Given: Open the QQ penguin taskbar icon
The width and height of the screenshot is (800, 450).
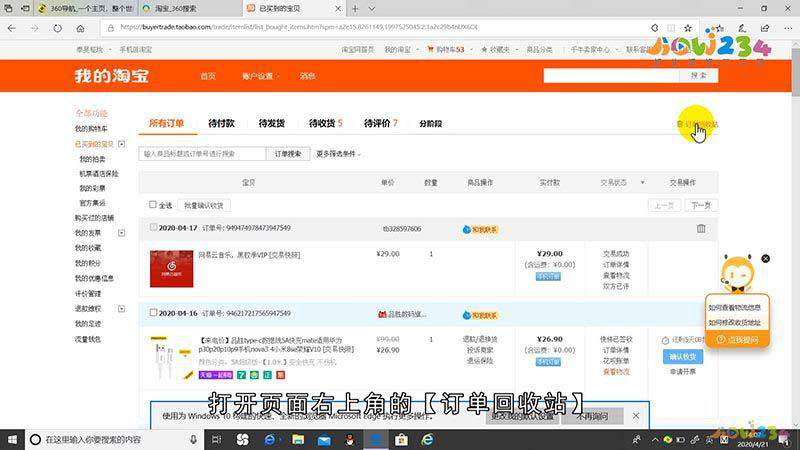Looking at the screenshot, I should [x=350, y=439].
